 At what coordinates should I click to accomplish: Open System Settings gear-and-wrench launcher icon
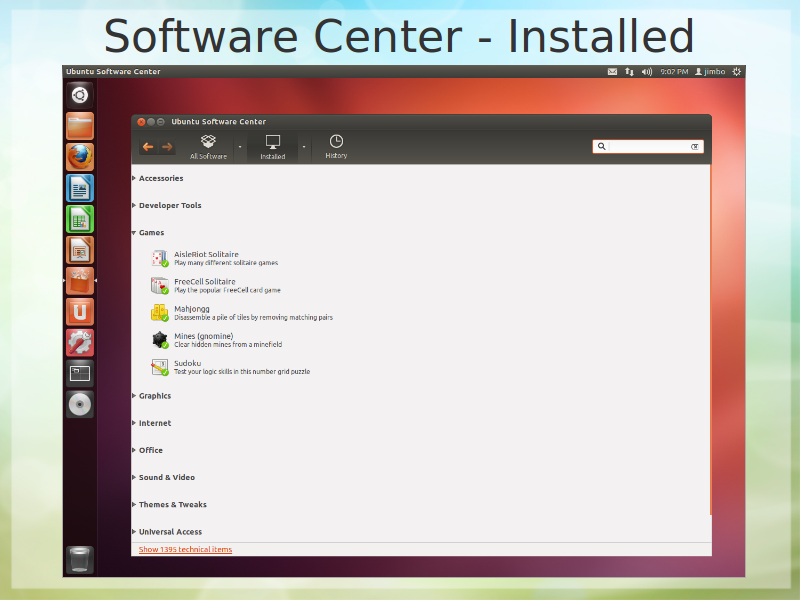click(80, 343)
